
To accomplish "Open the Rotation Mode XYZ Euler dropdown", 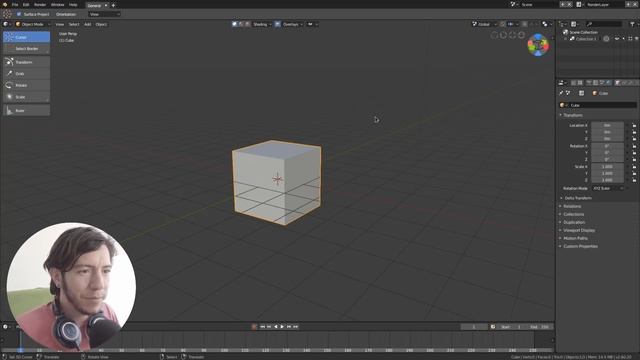I will tap(608, 189).
